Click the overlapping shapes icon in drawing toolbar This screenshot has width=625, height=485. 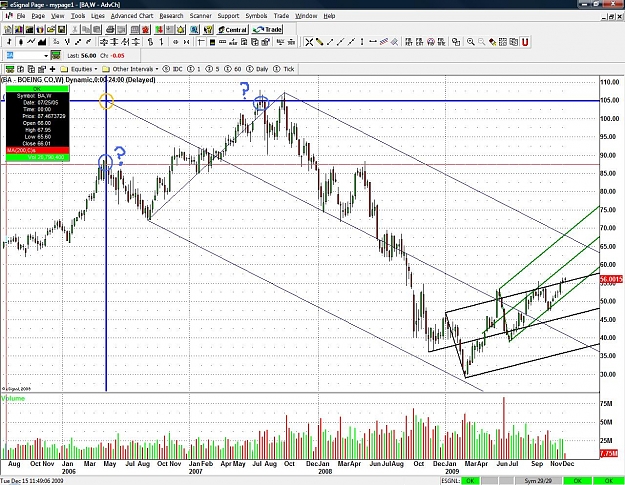(x=456, y=42)
